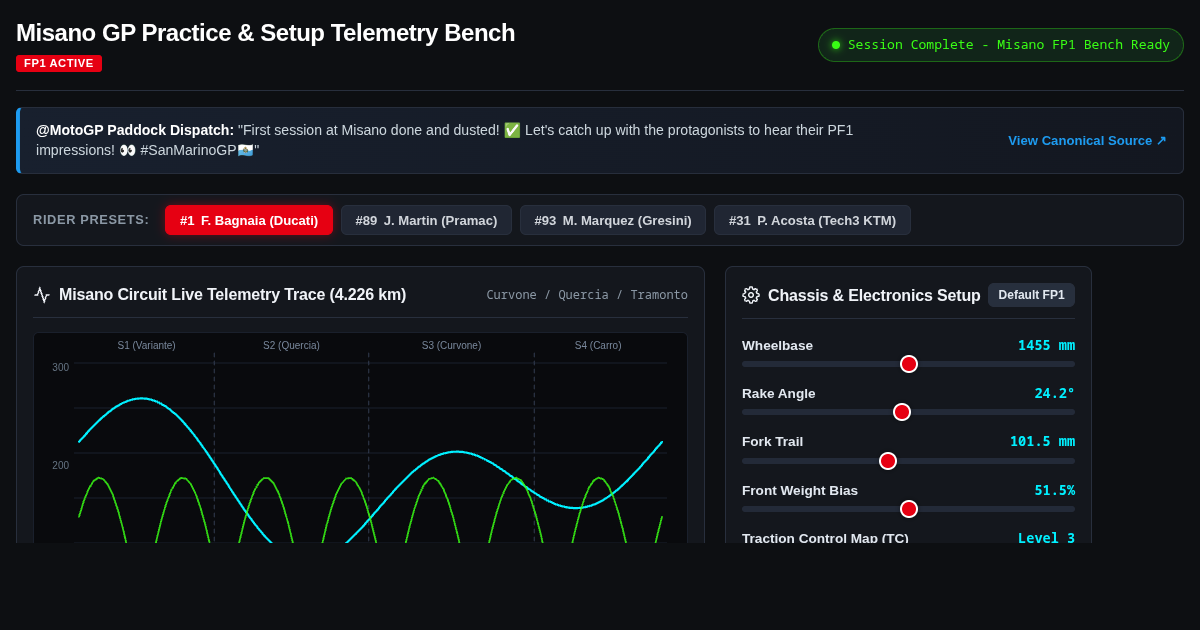1200x630 pixels.
Task: Click the #SanMarinoGP hashtag text
Action: click(187, 150)
